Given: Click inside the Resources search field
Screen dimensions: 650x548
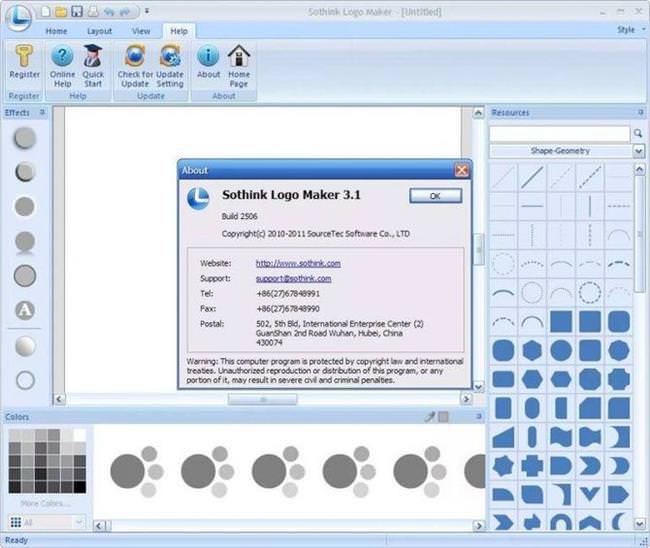Looking at the screenshot, I should point(559,134).
